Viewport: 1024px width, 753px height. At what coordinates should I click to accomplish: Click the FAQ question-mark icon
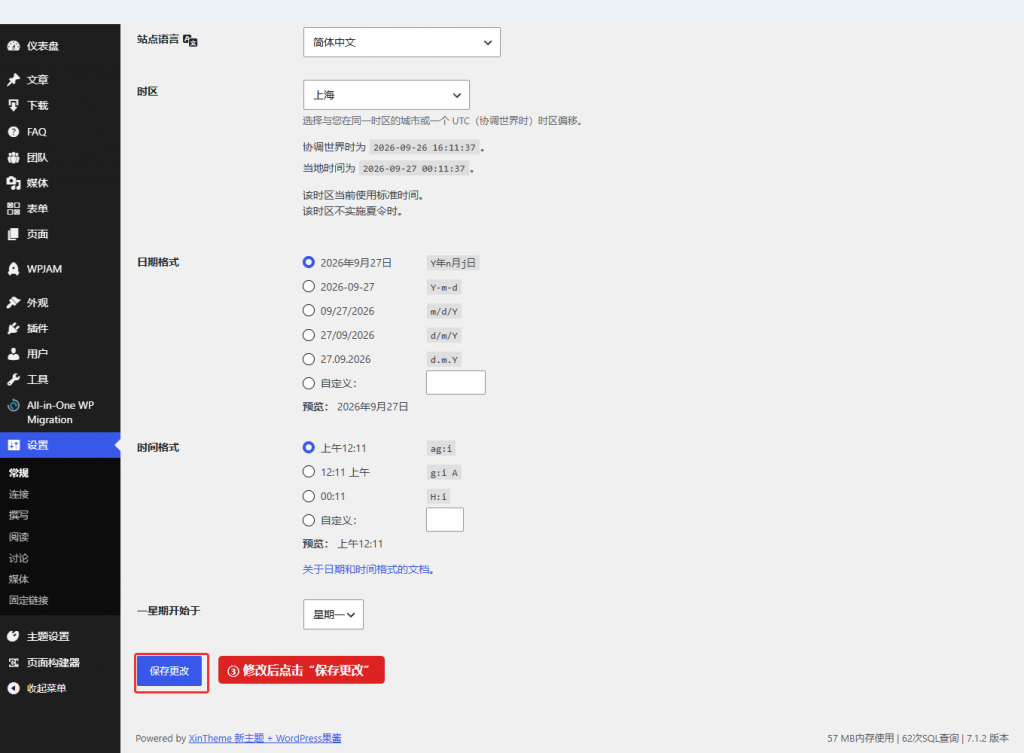13,132
